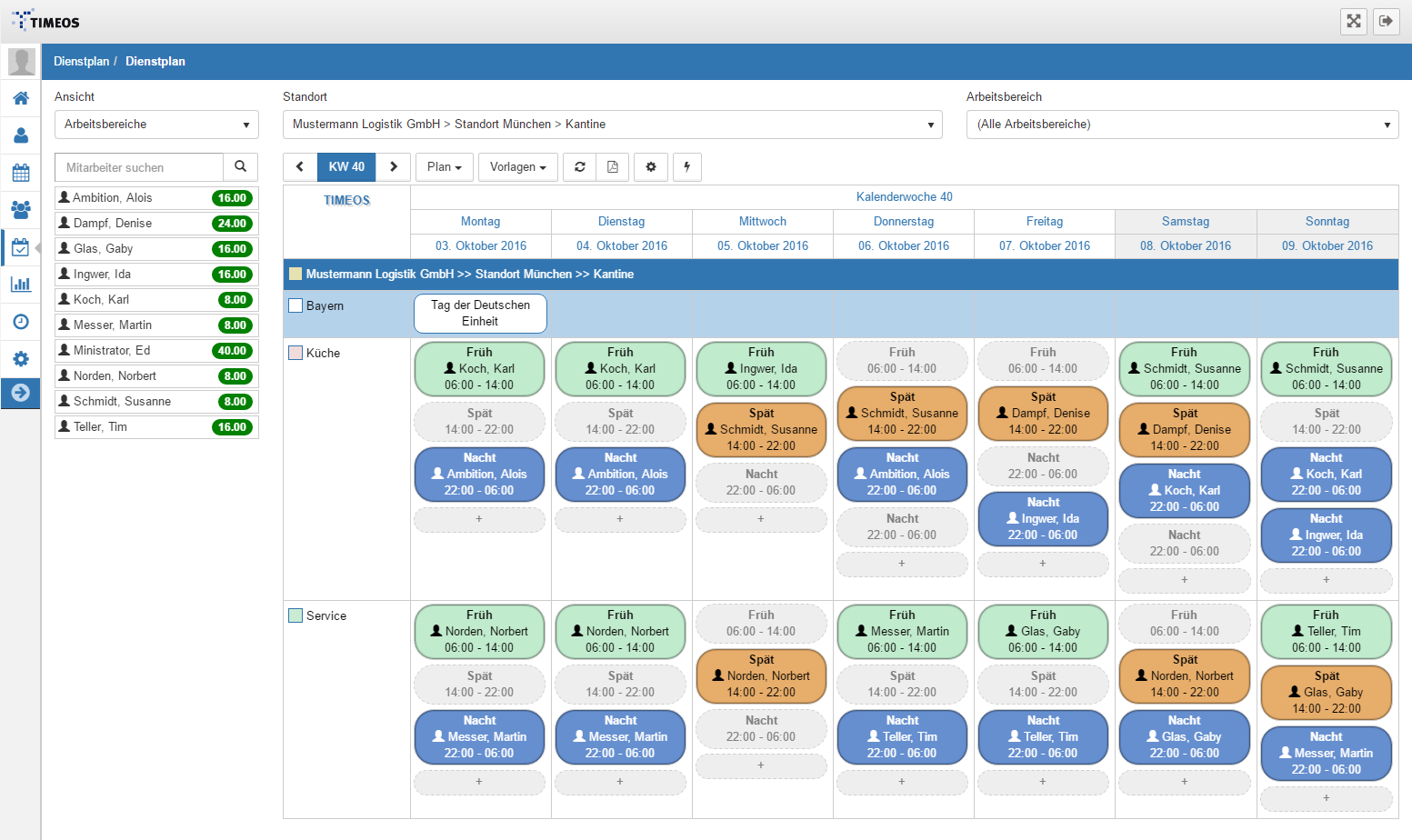The width and height of the screenshot is (1412, 840).
Task: Toggle the Service checkbox
Action: [295, 615]
